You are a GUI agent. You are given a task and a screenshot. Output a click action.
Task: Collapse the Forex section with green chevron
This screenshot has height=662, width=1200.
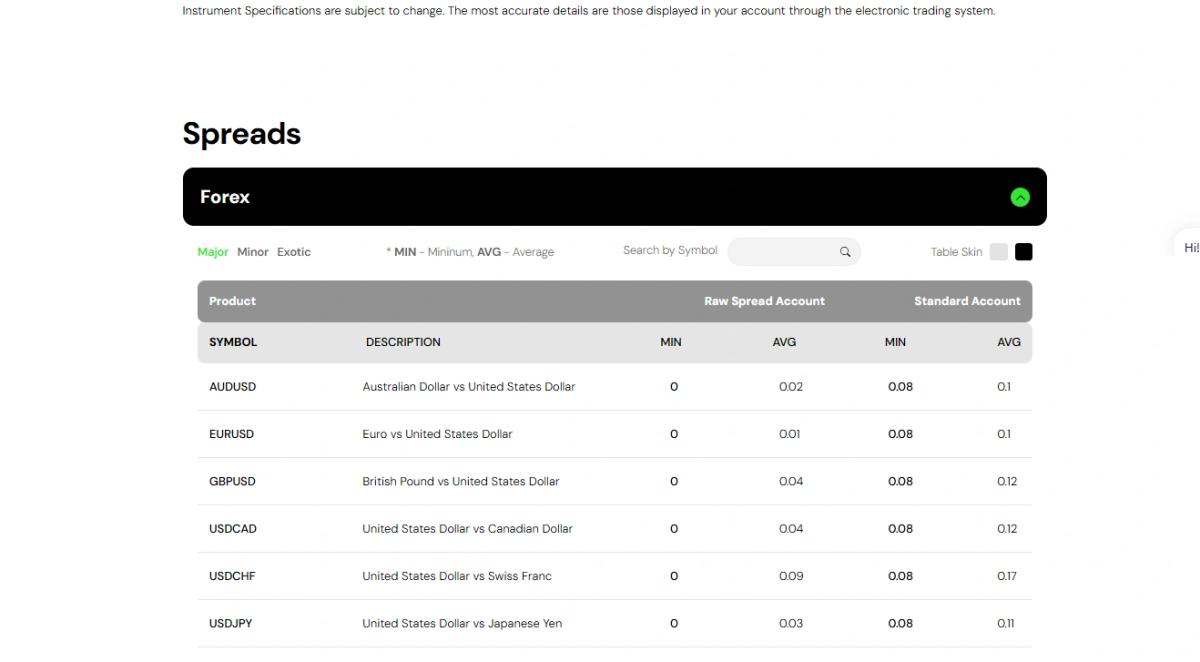click(x=1020, y=197)
